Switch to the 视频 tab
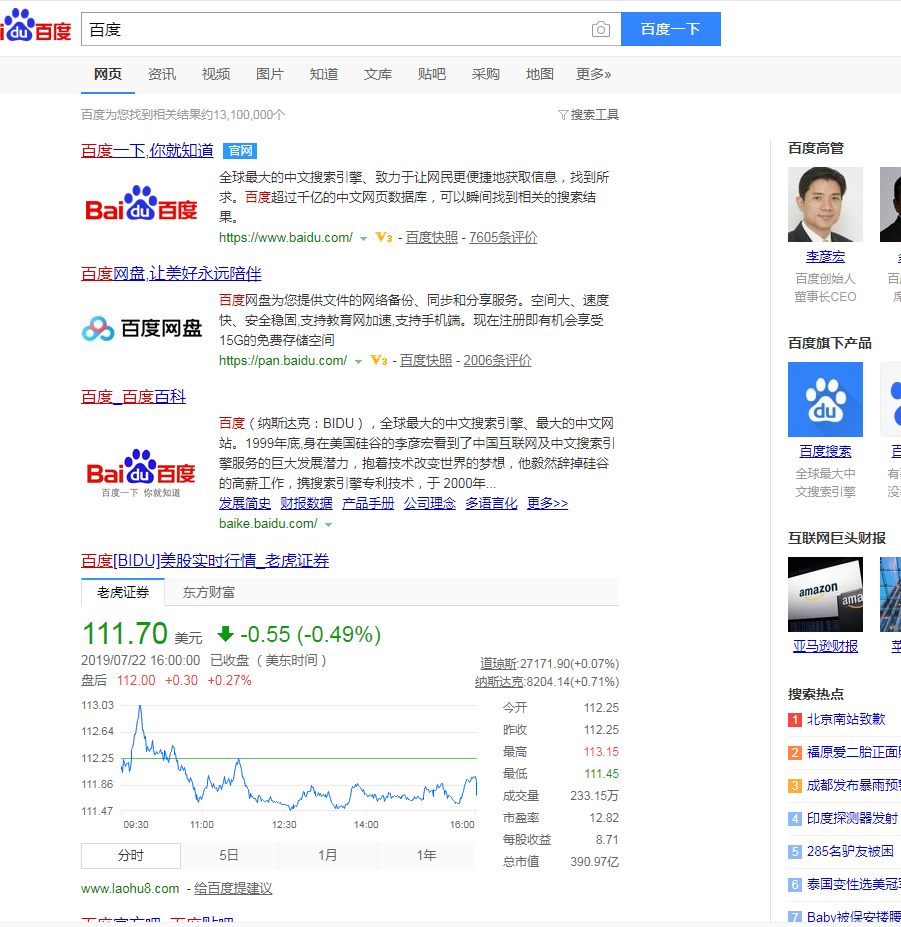 click(216, 74)
